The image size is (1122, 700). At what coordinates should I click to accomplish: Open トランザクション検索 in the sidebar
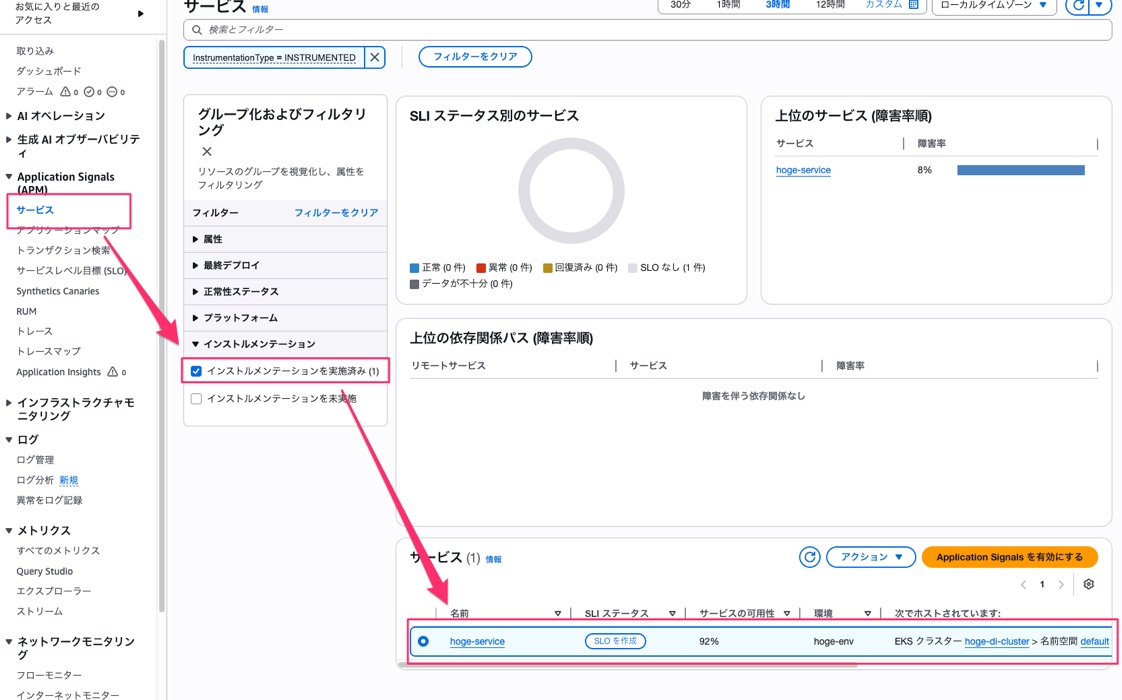click(x=63, y=251)
